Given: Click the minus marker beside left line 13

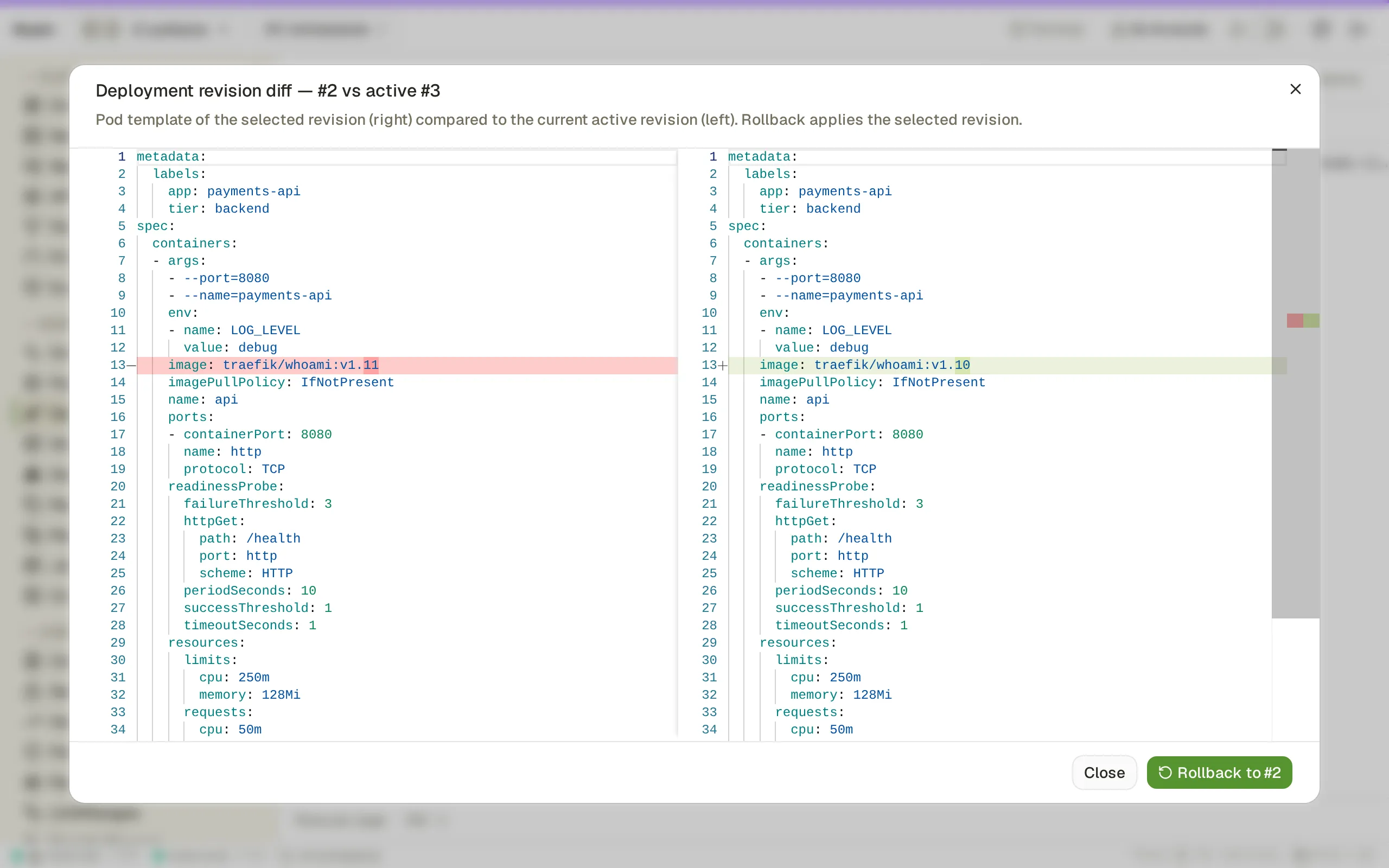Looking at the screenshot, I should coord(131,365).
